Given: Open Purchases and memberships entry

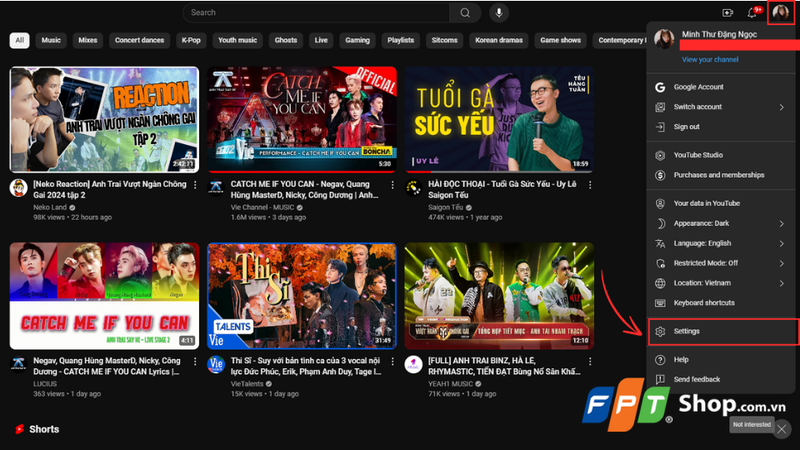Looking at the screenshot, I should click(x=720, y=175).
